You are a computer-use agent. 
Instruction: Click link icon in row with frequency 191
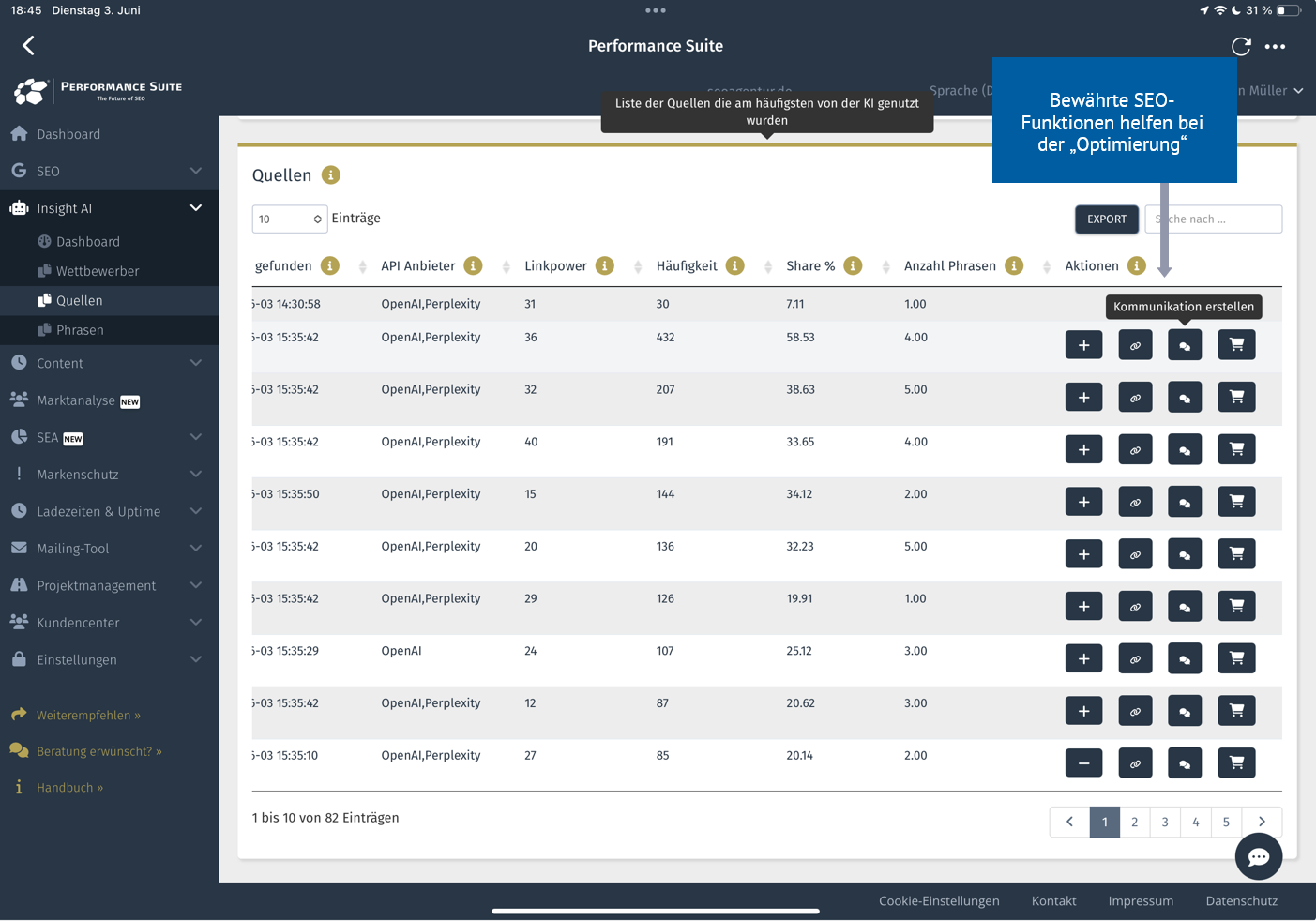tap(1135, 449)
